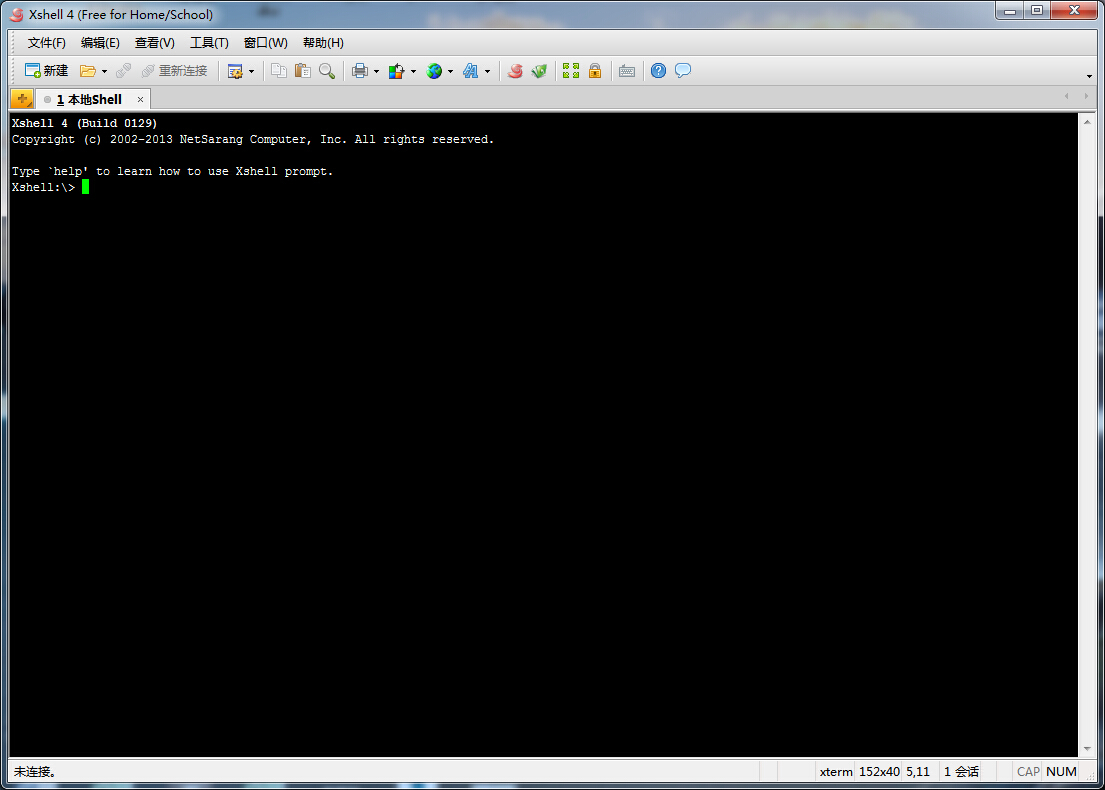Open the font selection dropdown arrow
The image size is (1105, 790).
pos(488,71)
